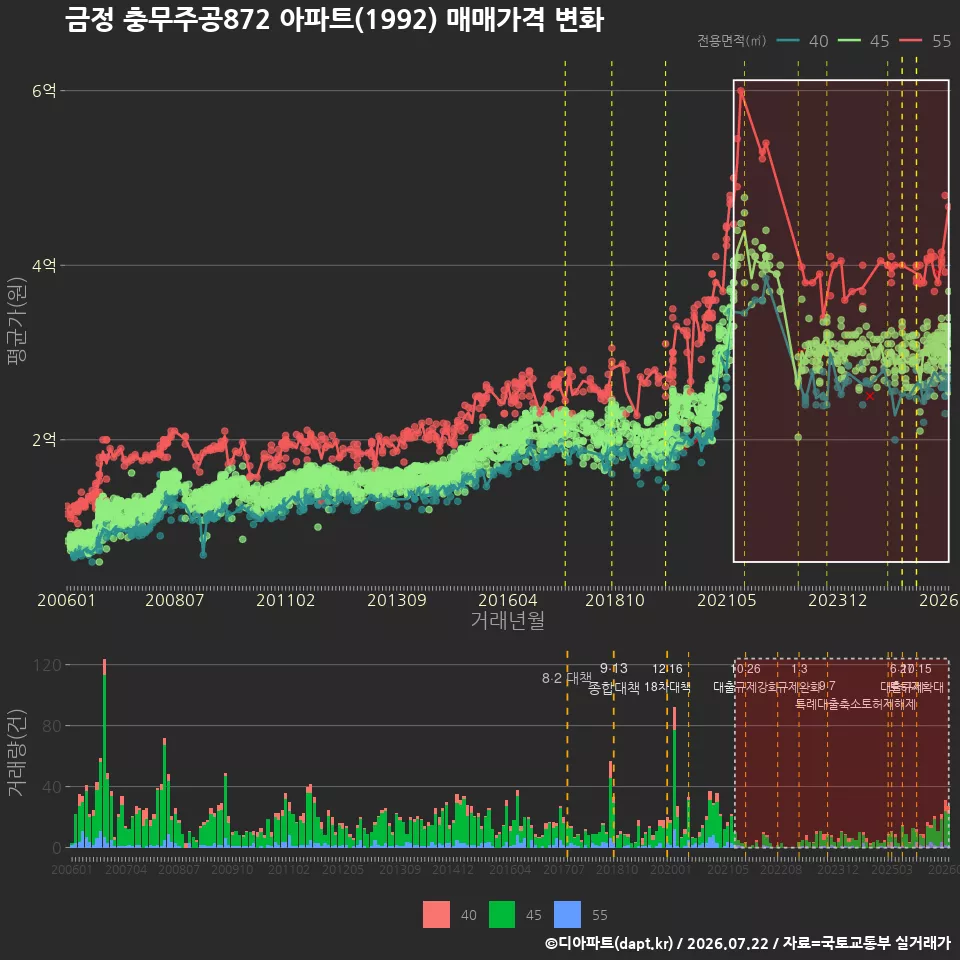Click the red 55㎡ peak point near 6억
Viewport: 960px width, 960px height.
coord(741,91)
